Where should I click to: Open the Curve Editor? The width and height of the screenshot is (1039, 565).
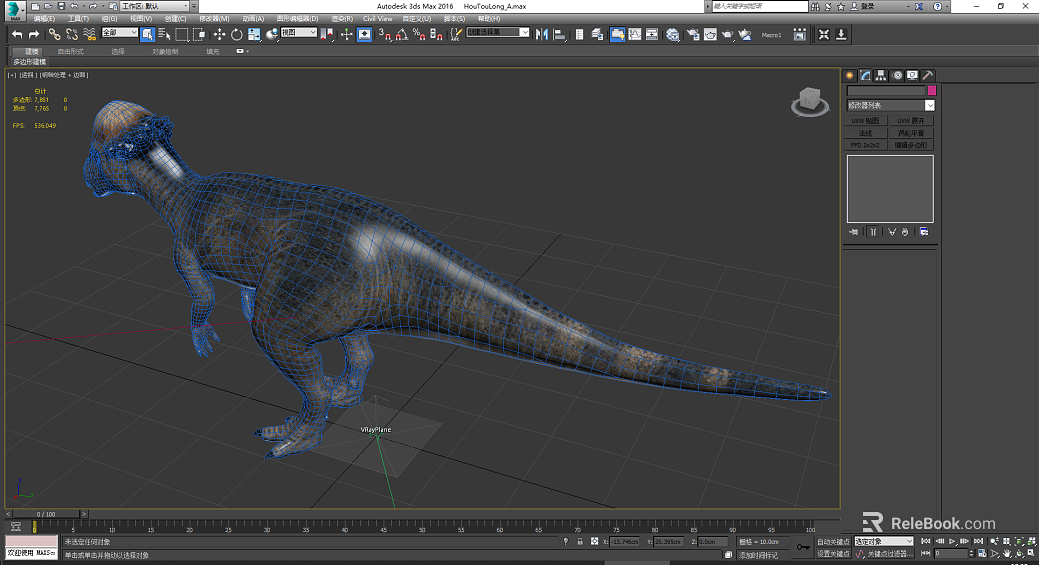coord(635,34)
